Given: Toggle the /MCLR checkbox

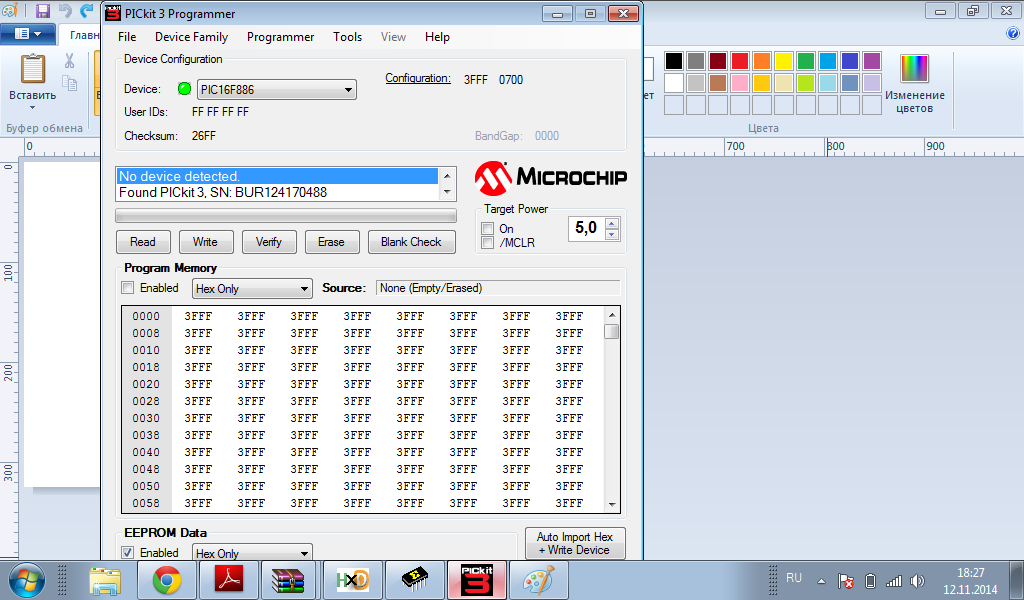Looking at the screenshot, I should (x=488, y=243).
